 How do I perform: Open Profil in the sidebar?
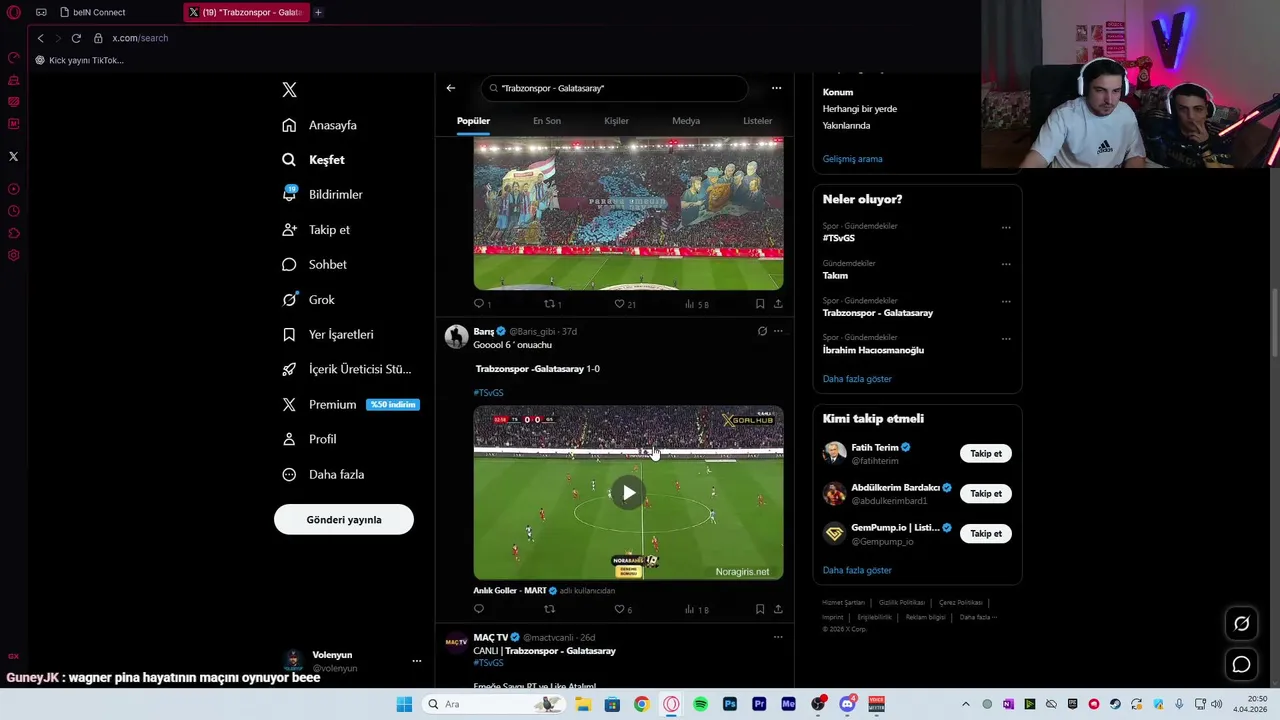tap(309, 439)
